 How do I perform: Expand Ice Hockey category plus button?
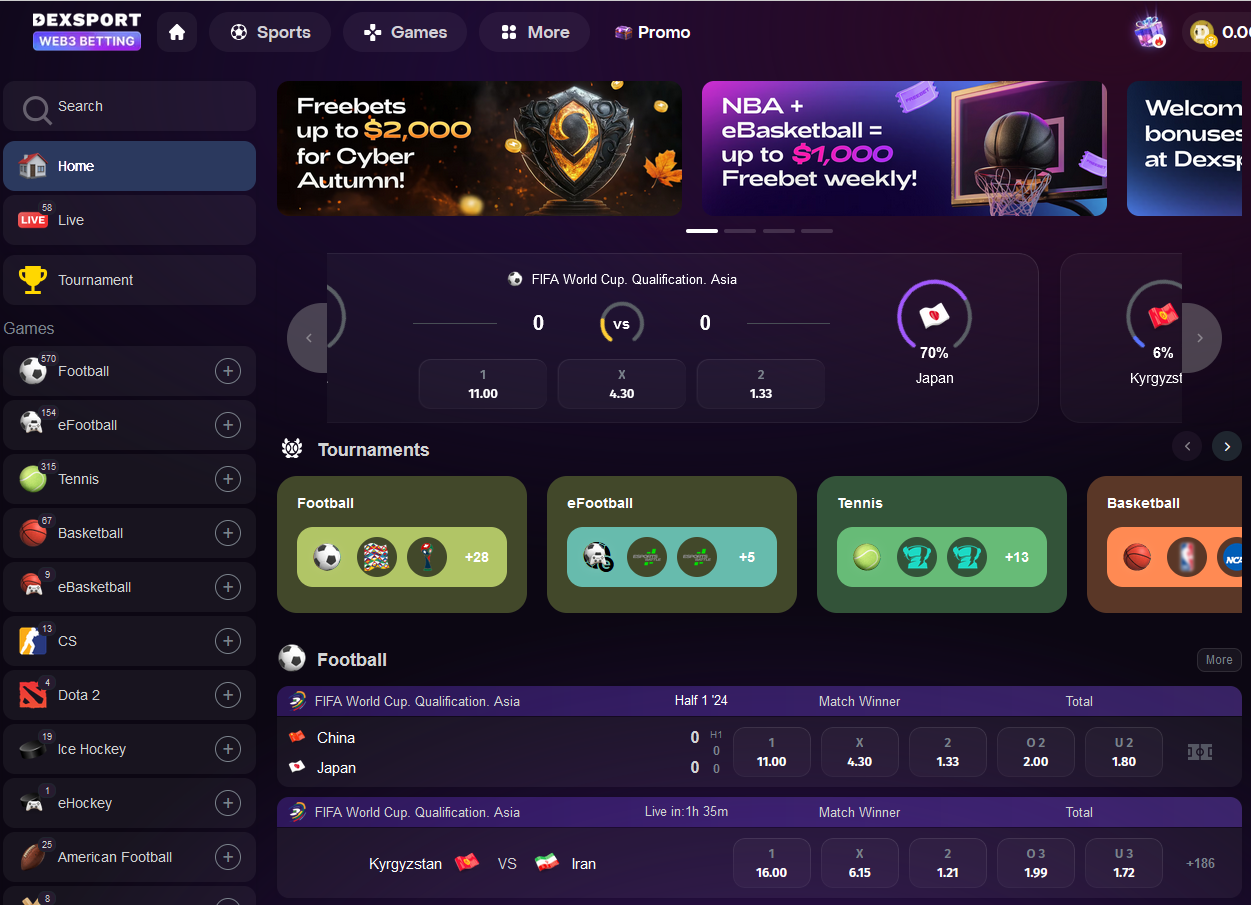pyautogui.click(x=228, y=749)
